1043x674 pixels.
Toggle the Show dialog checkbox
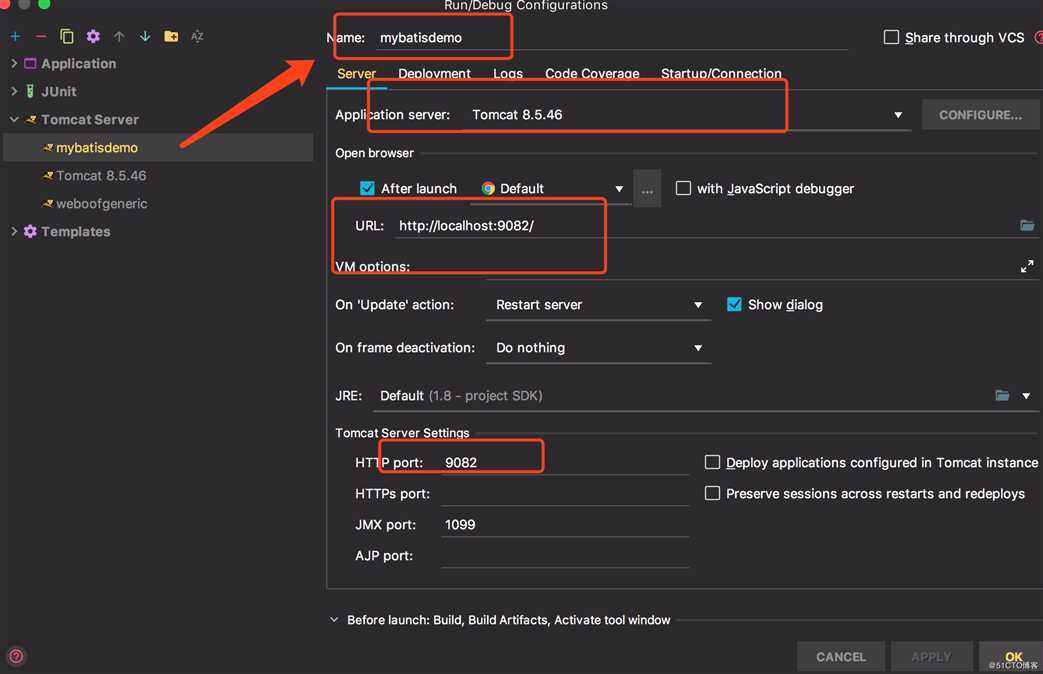click(x=734, y=305)
